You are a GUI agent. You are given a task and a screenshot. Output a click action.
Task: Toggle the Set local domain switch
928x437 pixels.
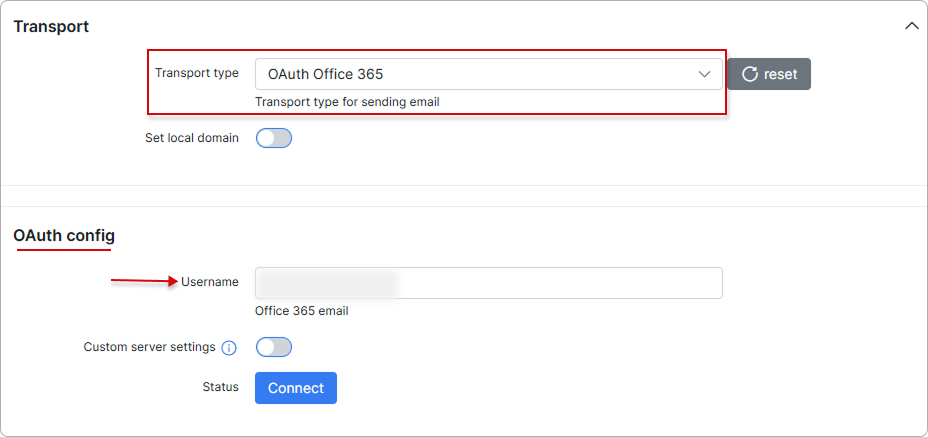tap(273, 138)
